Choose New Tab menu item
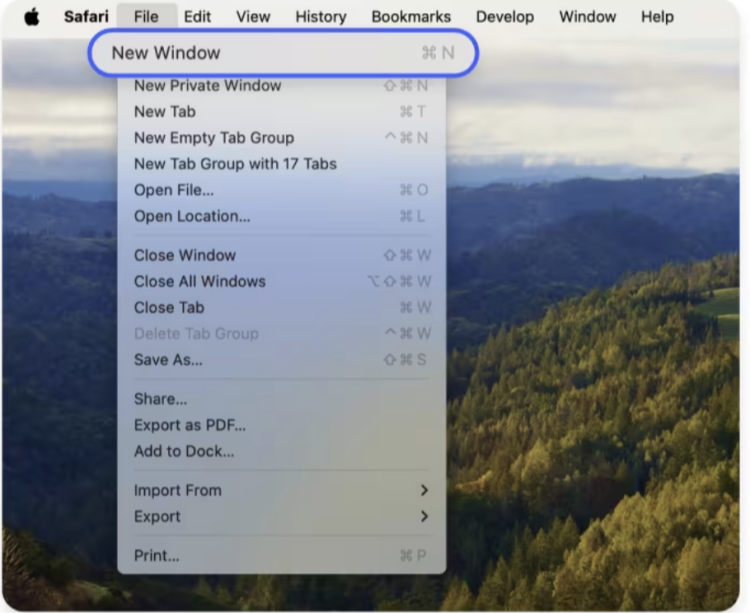 tap(282, 112)
